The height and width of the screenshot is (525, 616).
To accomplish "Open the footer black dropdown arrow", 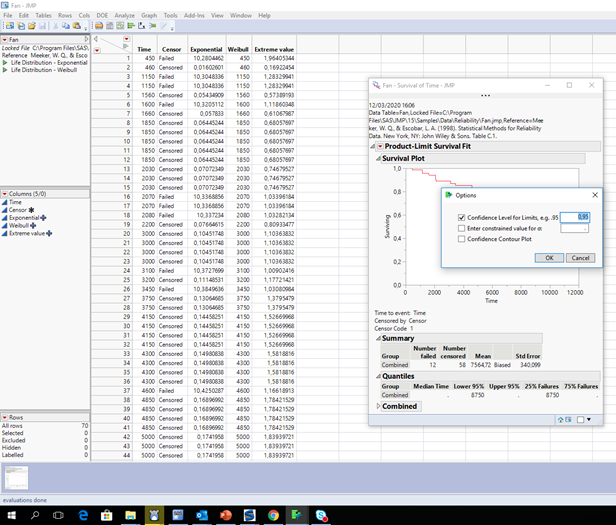I will (589, 420).
